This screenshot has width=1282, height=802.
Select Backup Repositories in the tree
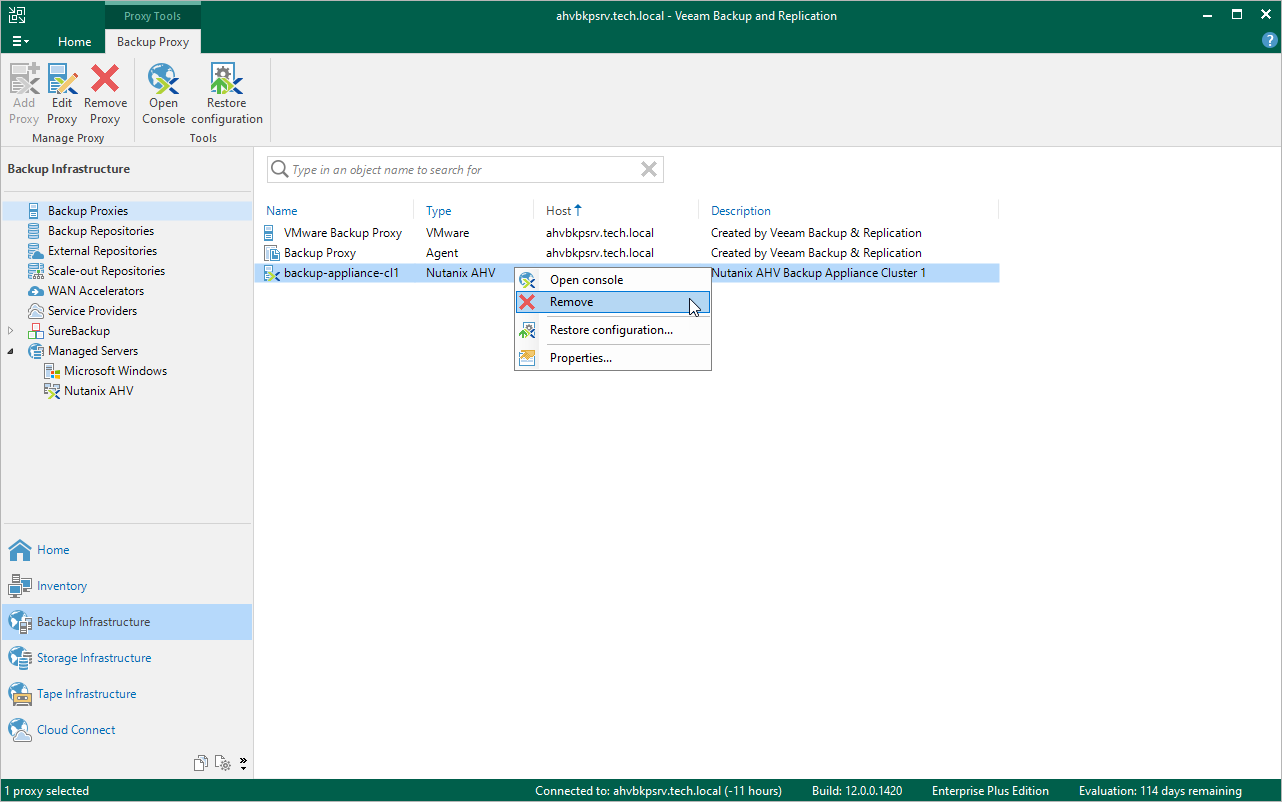tap(101, 231)
